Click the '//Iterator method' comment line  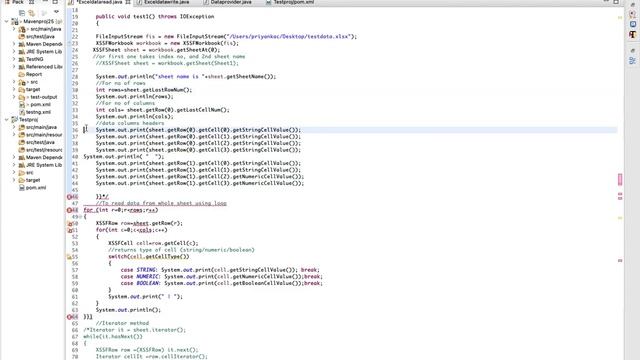[x=122, y=323]
